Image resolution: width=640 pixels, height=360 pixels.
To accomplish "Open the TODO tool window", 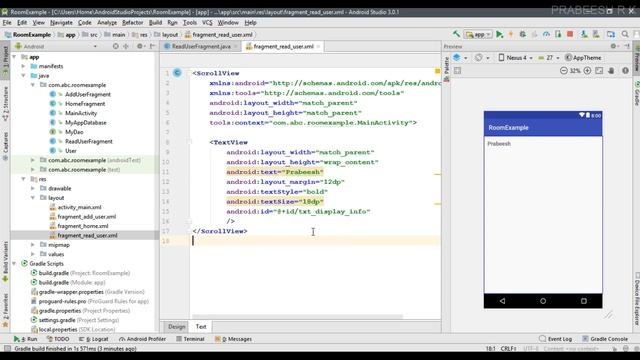I will (x=58, y=339).
